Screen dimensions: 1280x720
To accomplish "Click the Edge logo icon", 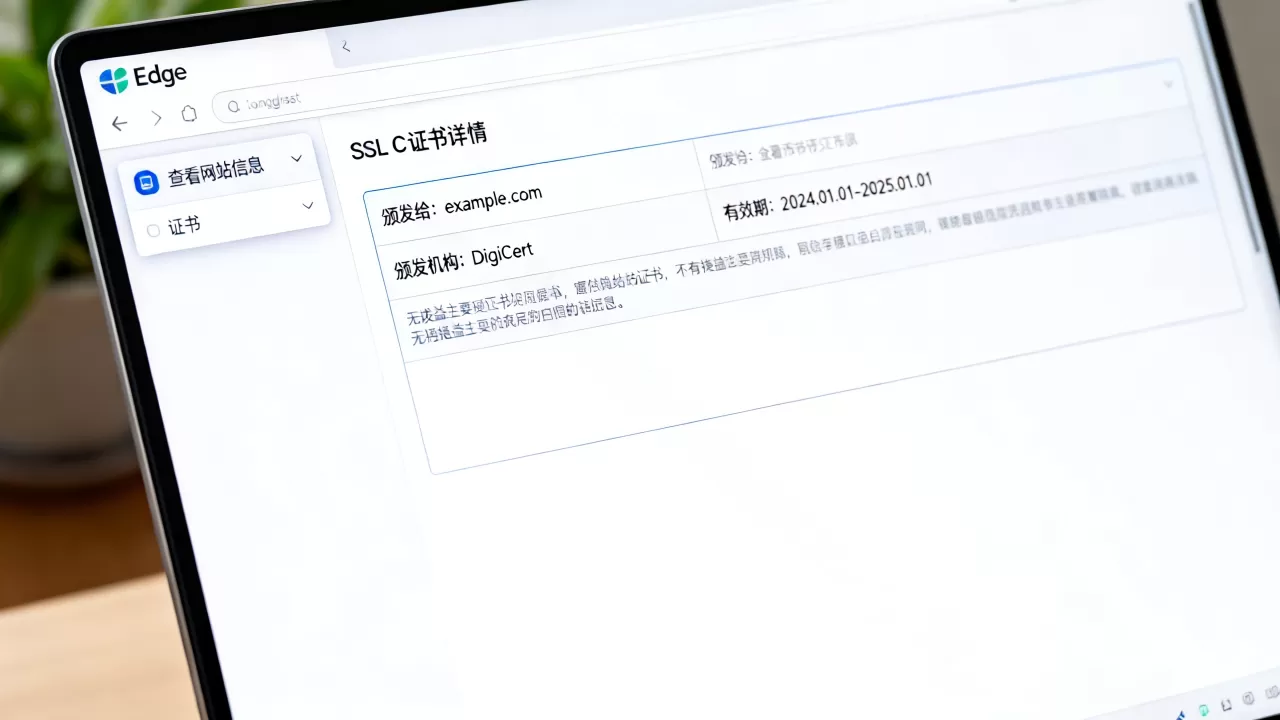I will pos(114,81).
